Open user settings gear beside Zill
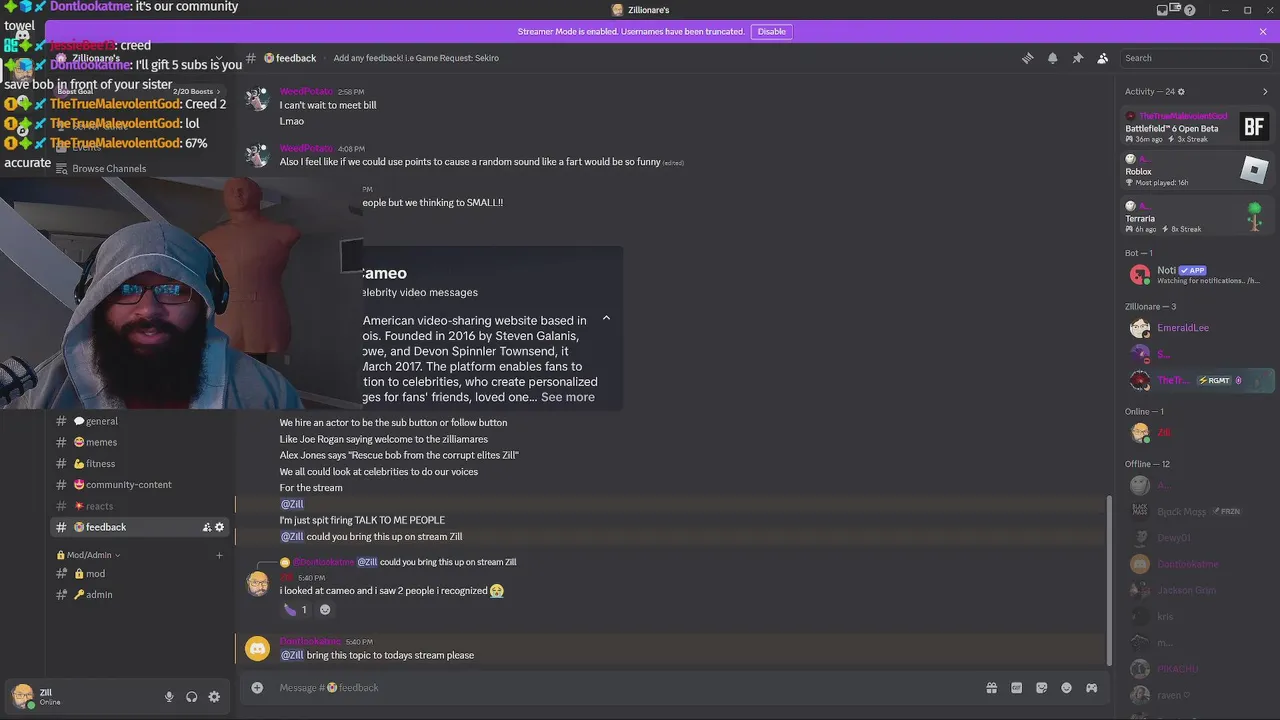 pos(214,697)
